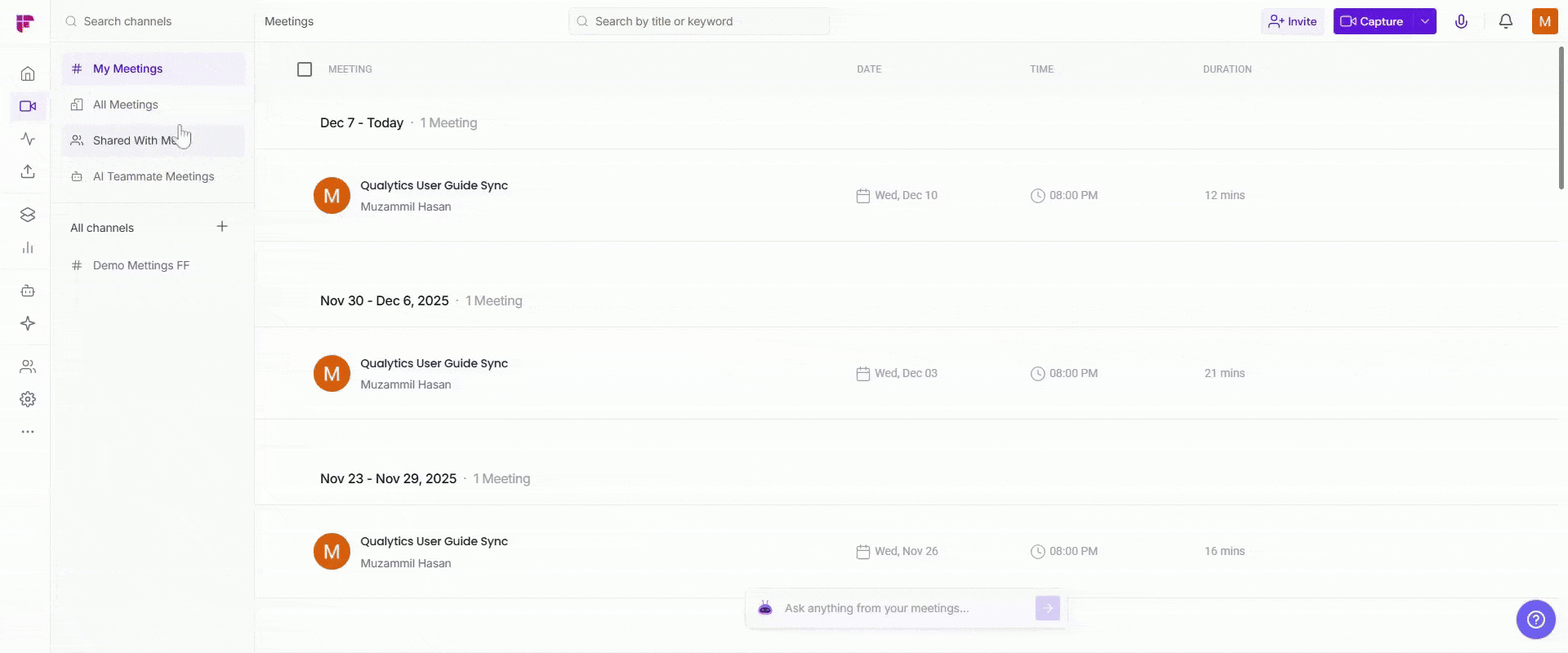Screen dimensions: 1568x653
Task: Toggle the select-all meetings checkbox
Action: pyautogui.click(x=305, y=69)
